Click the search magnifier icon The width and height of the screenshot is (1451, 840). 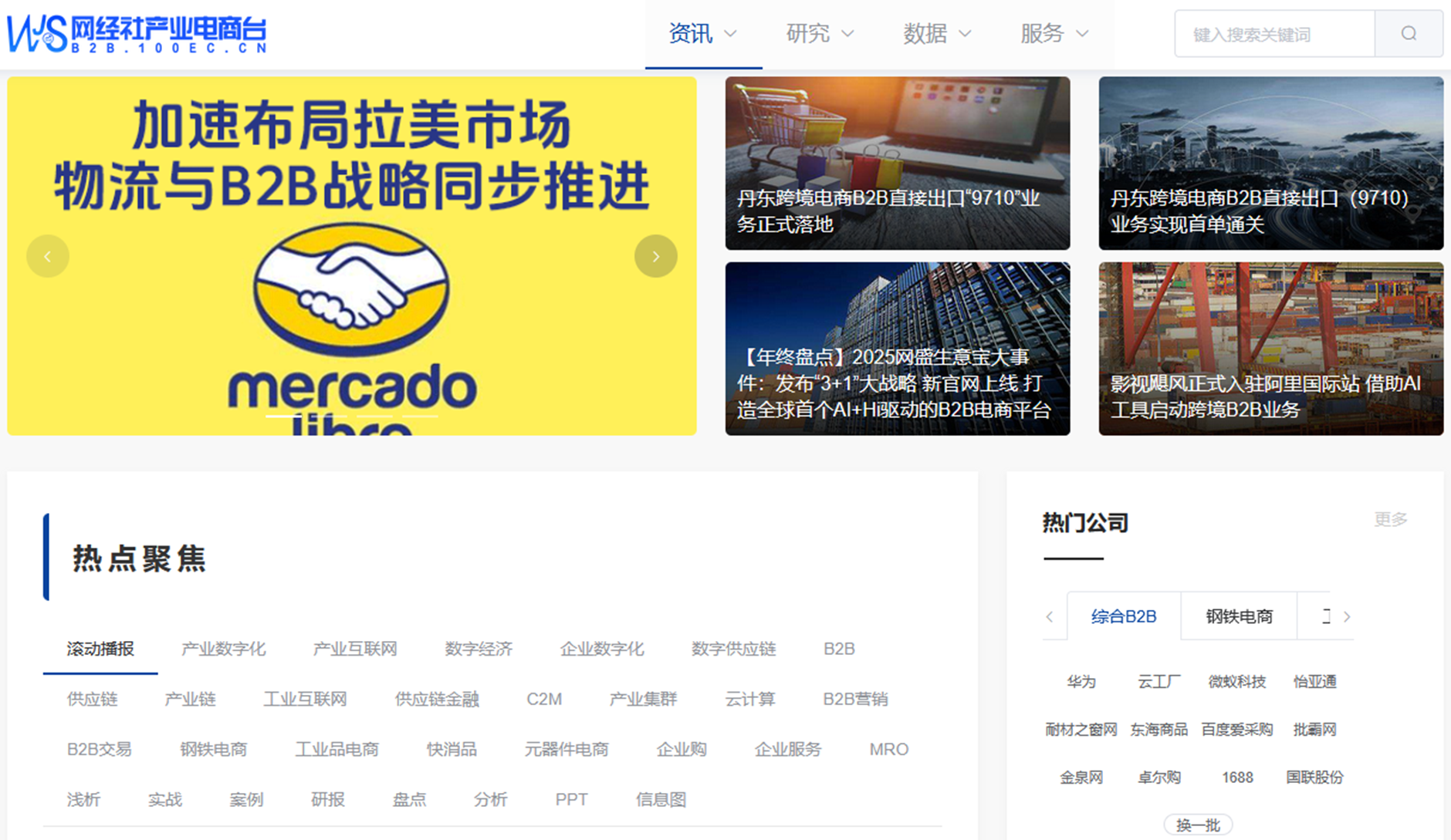tap(1409, 33)
